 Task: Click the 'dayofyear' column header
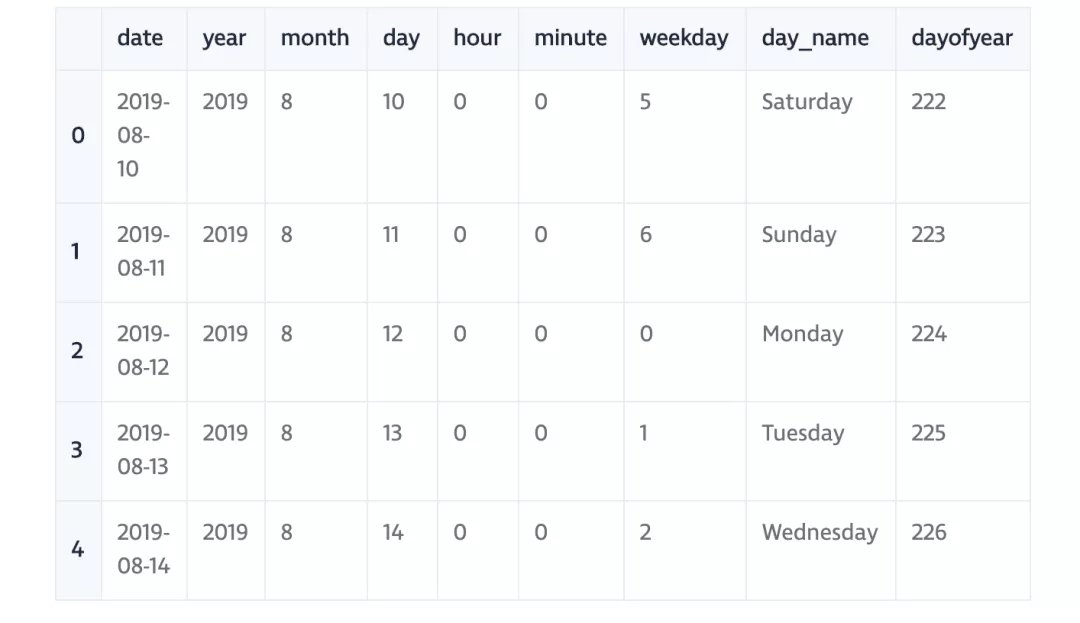[961, 38]
